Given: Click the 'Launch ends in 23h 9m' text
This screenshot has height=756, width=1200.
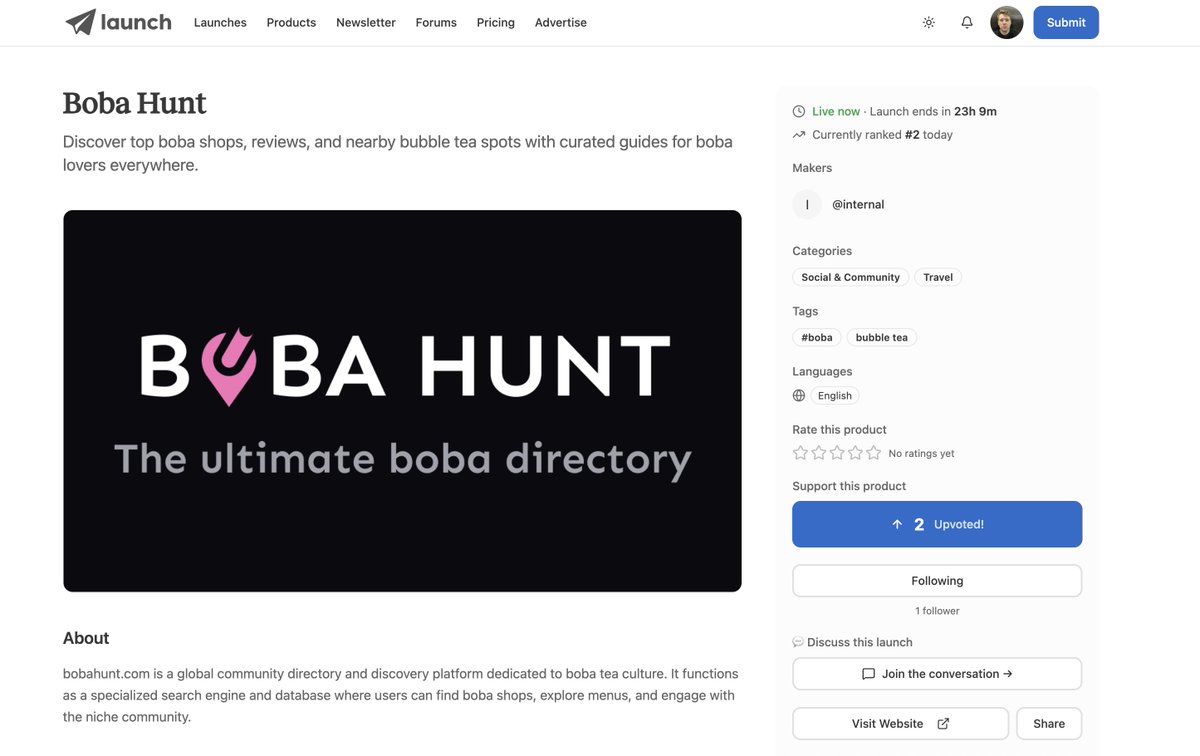Looking at the screenshot, I should [933, 112].
